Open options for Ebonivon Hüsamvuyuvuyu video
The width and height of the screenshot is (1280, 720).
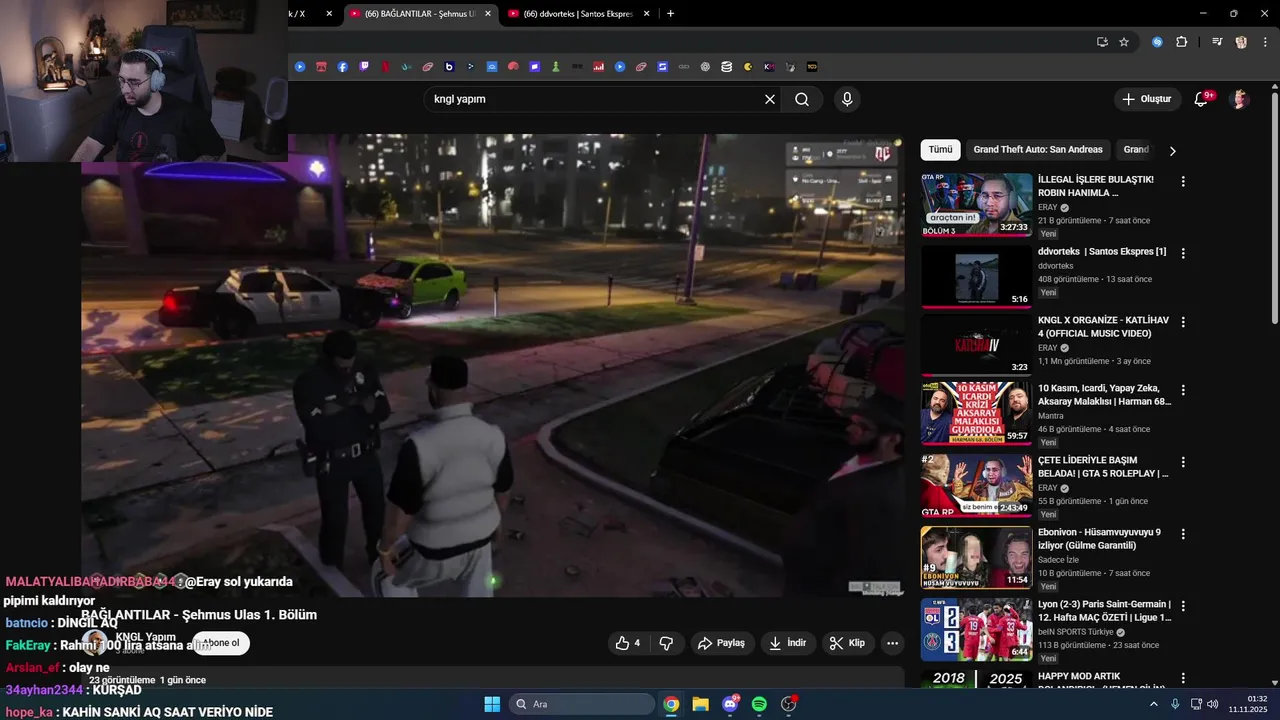1183,534
